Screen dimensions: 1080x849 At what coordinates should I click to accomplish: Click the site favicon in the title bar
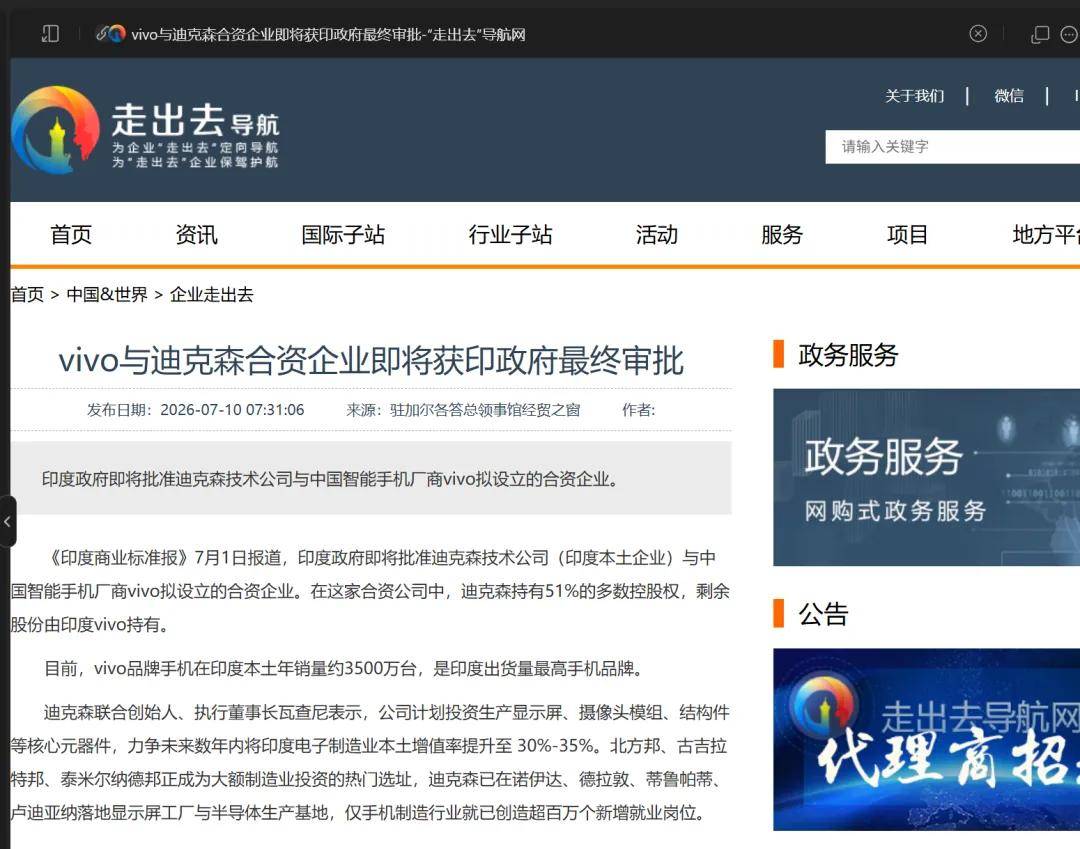pyautogui.click(x=116, y=33)
